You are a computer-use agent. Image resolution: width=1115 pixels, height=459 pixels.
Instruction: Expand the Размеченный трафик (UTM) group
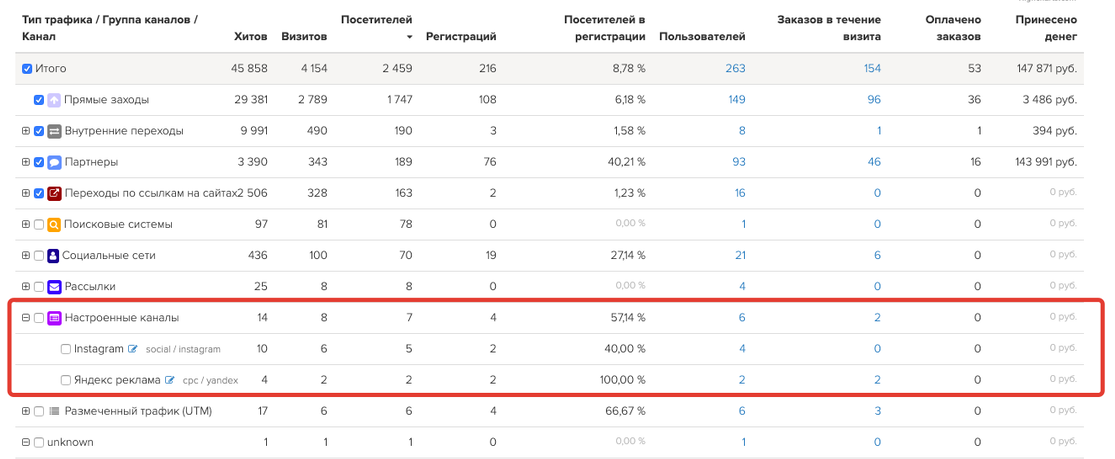click(26, 411)
